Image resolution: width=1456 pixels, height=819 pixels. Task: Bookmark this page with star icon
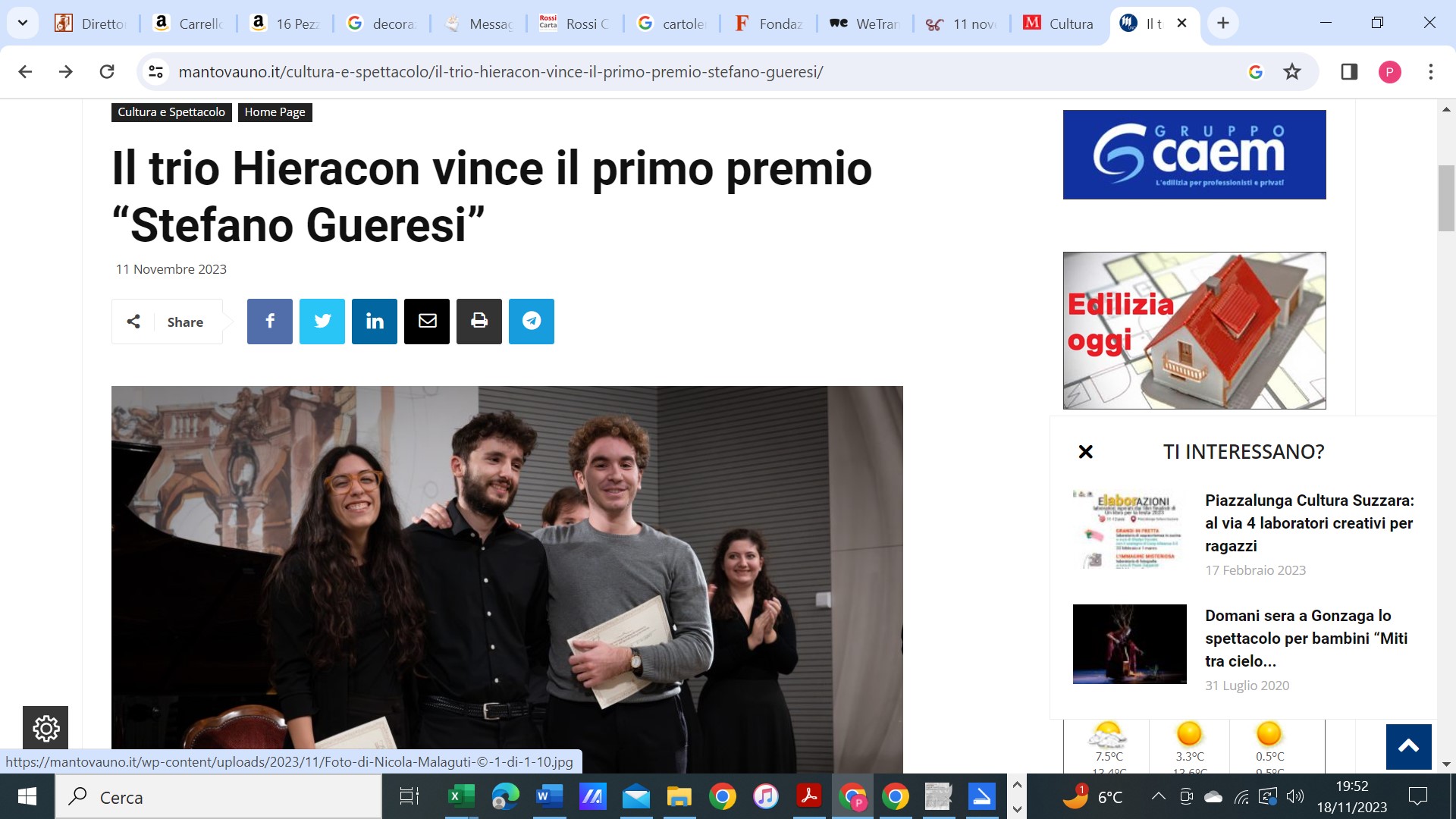pyautogui.click(x=1292, y=72)
